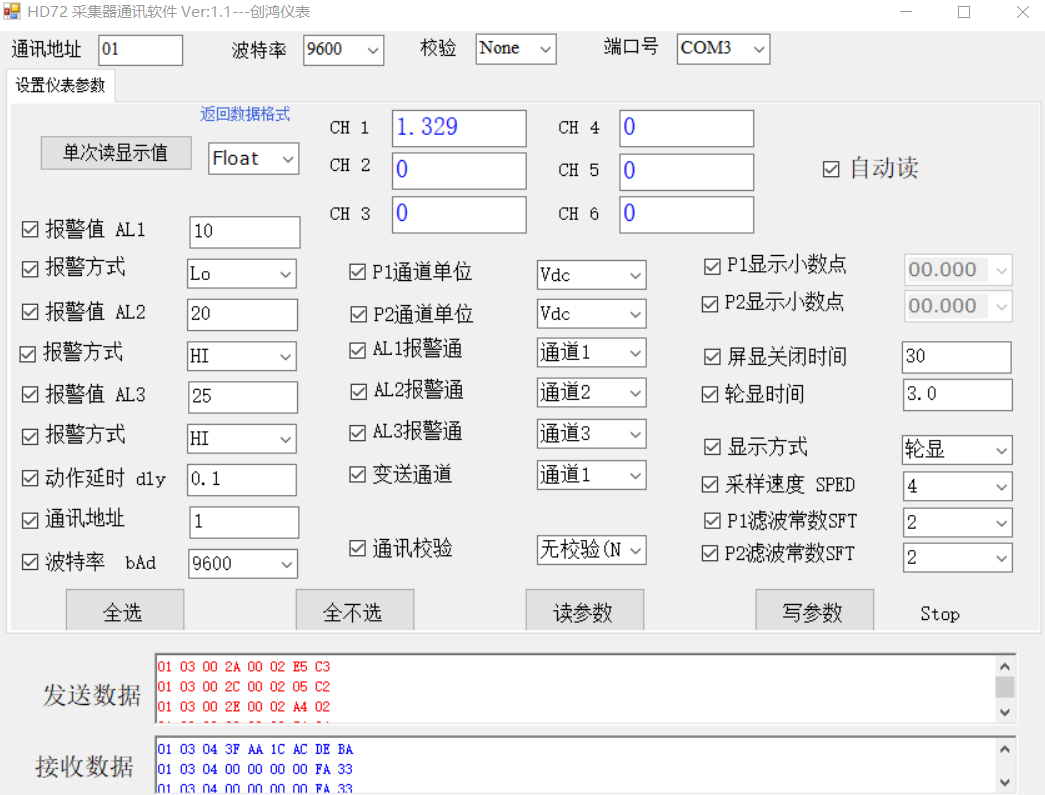Switch to the 设置仪表参数 tab

pyautogui.click(x=60, y=86)
